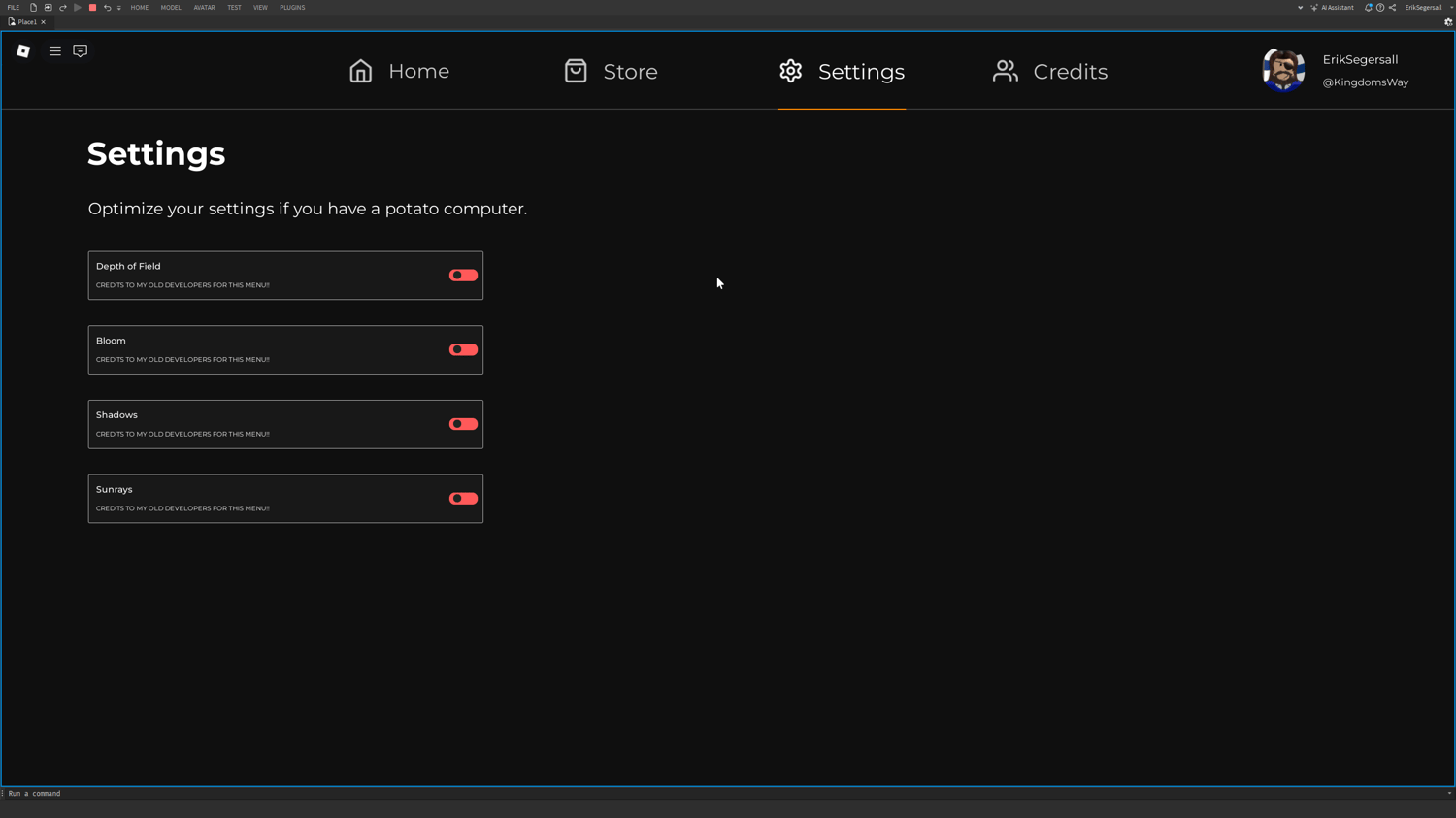Click the Depth of Field label

[x=128, y=266]
